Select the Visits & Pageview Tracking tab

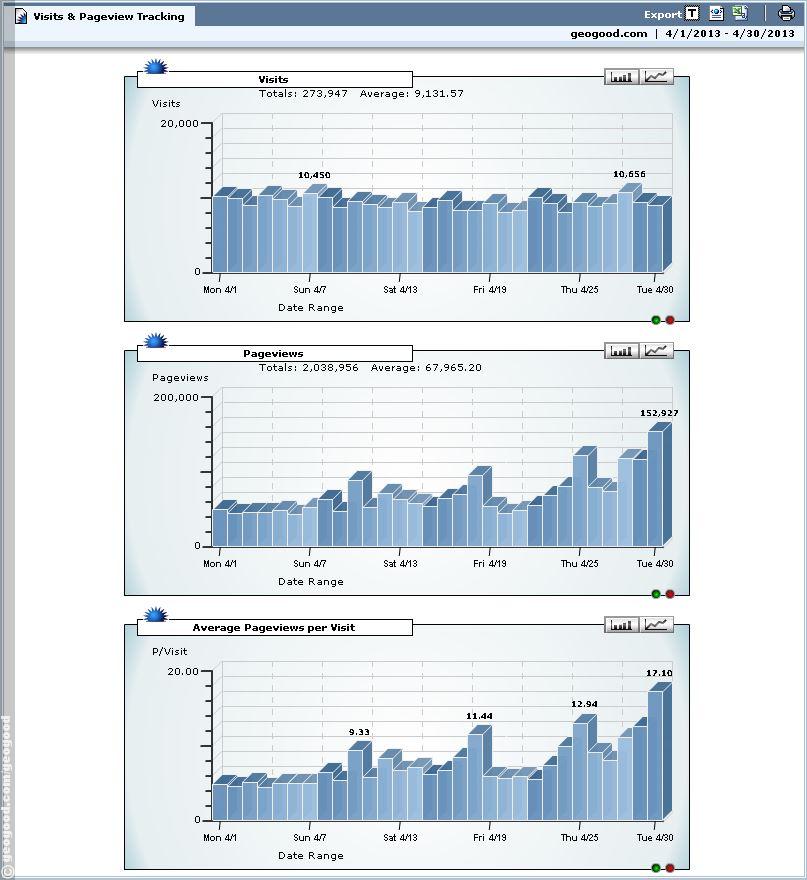pos(100,16)
